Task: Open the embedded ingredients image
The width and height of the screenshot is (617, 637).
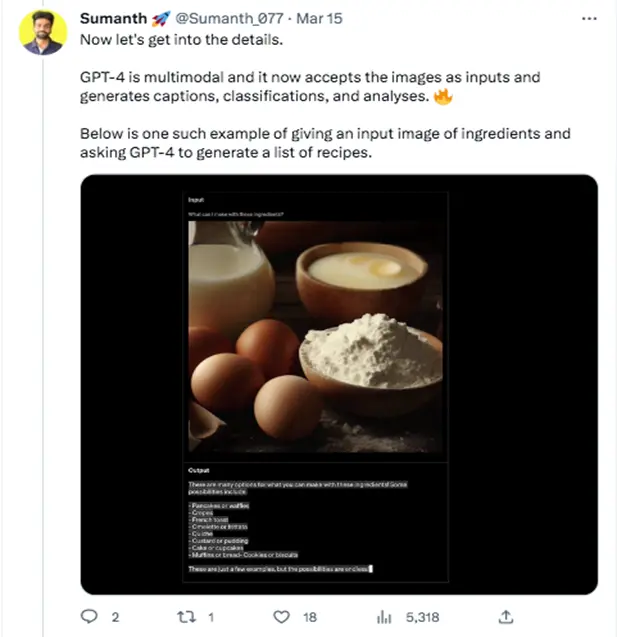Action: (338, 384)
